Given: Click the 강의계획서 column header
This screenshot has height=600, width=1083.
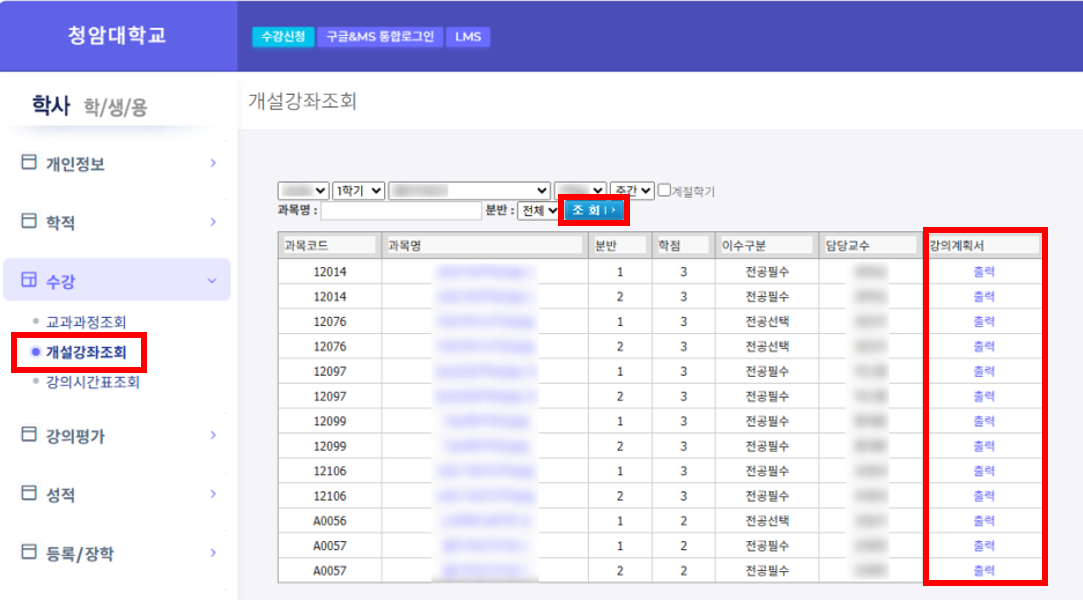Looking at the screenshot, I should 984,245.
